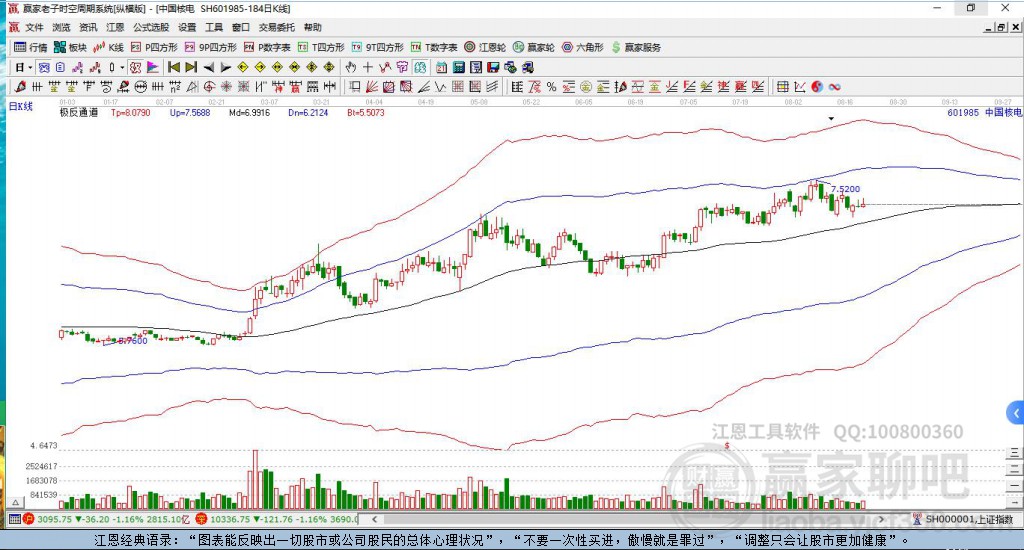Select the crosshair cursor tool
Screen dimensions: 1024x550
tap(368, 67)
